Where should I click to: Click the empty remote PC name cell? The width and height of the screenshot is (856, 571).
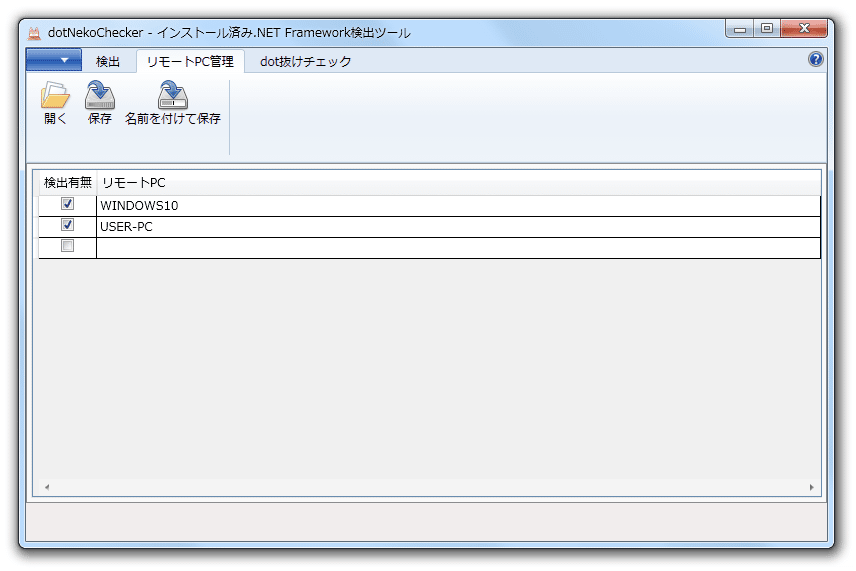click(x=459, y=248)
